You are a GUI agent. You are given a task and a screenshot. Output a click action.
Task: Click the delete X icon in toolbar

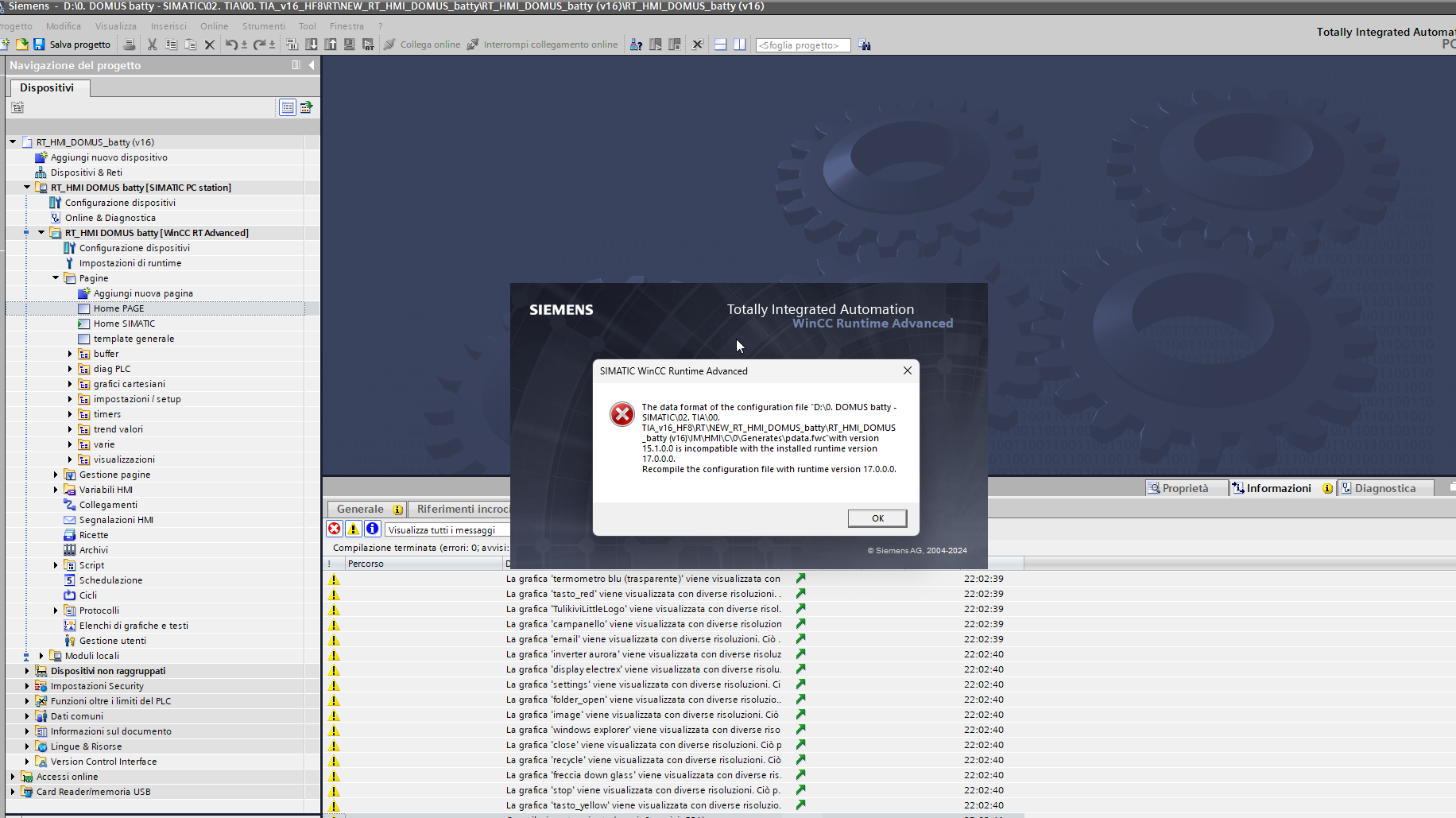(x=210, y=45)
